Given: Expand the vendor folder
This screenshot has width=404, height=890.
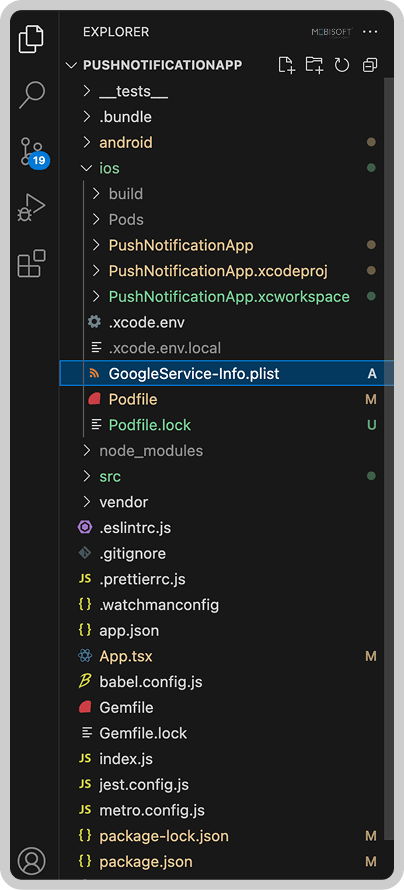Looking at the screenshot, I should pyautogui.click(x=86, y=502).
